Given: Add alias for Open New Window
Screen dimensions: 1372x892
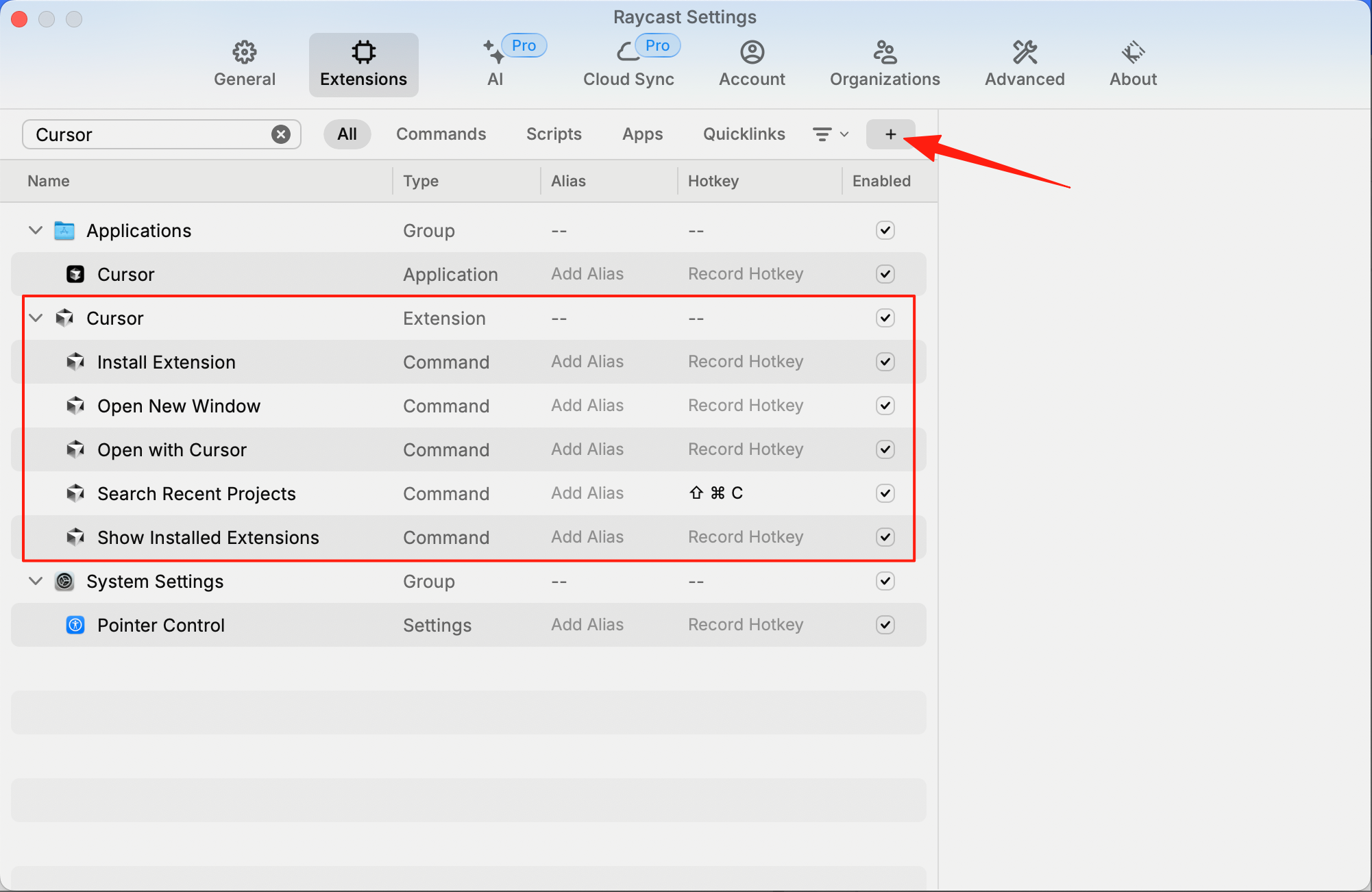Looking at the screenshot, I should [587, 406].
